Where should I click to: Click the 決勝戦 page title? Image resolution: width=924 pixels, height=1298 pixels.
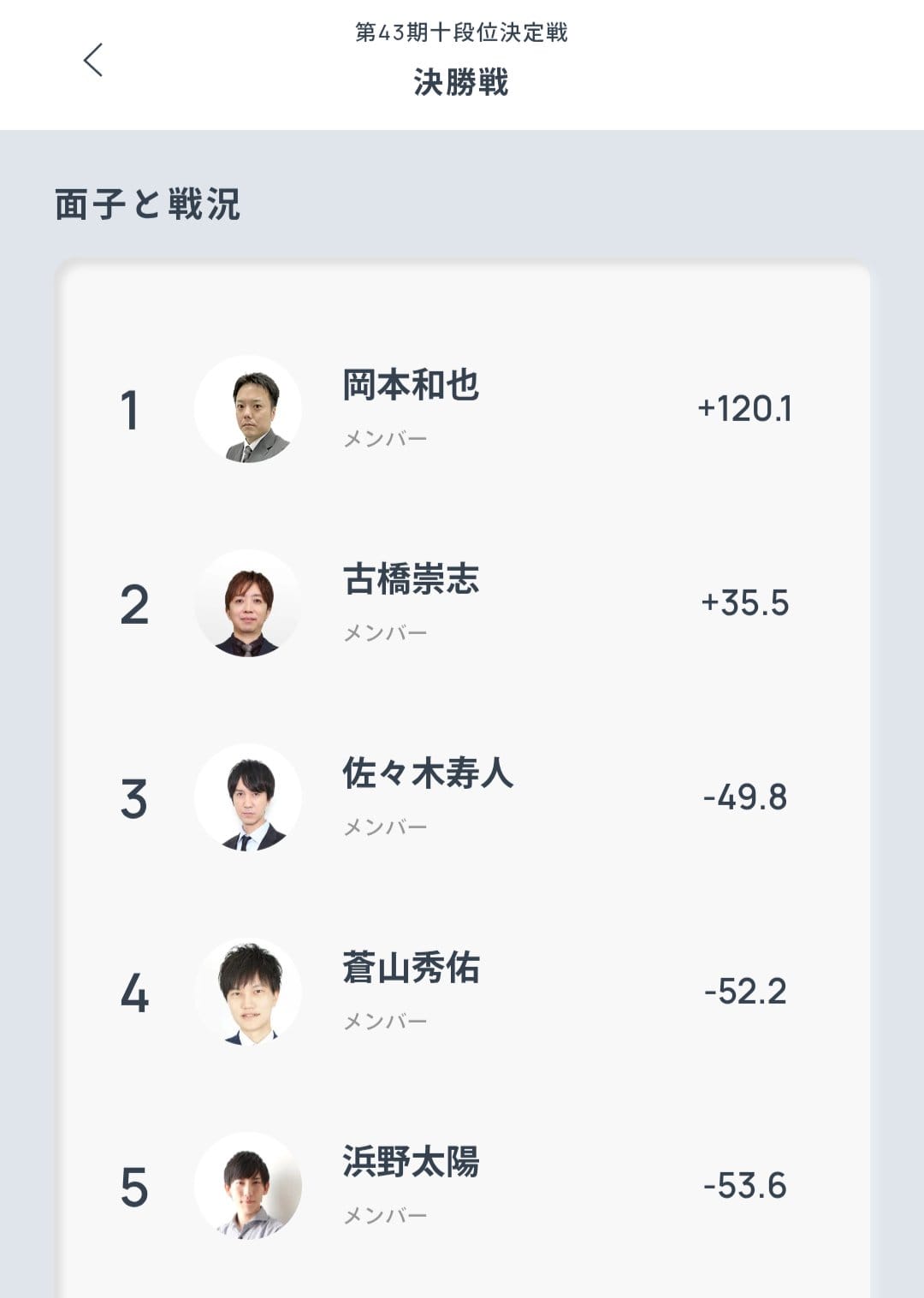click(461, 82)
